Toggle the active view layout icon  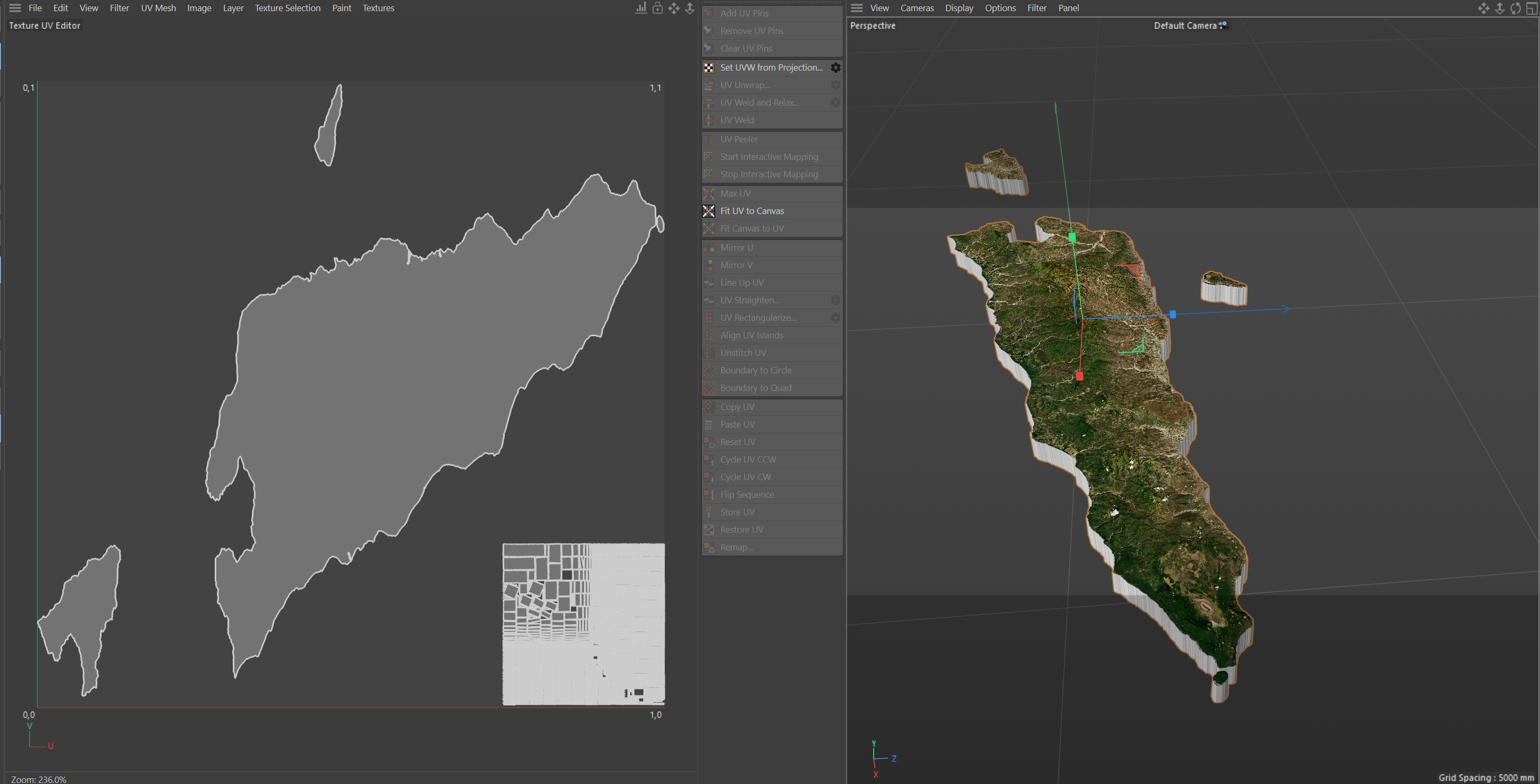(1531, 8)
